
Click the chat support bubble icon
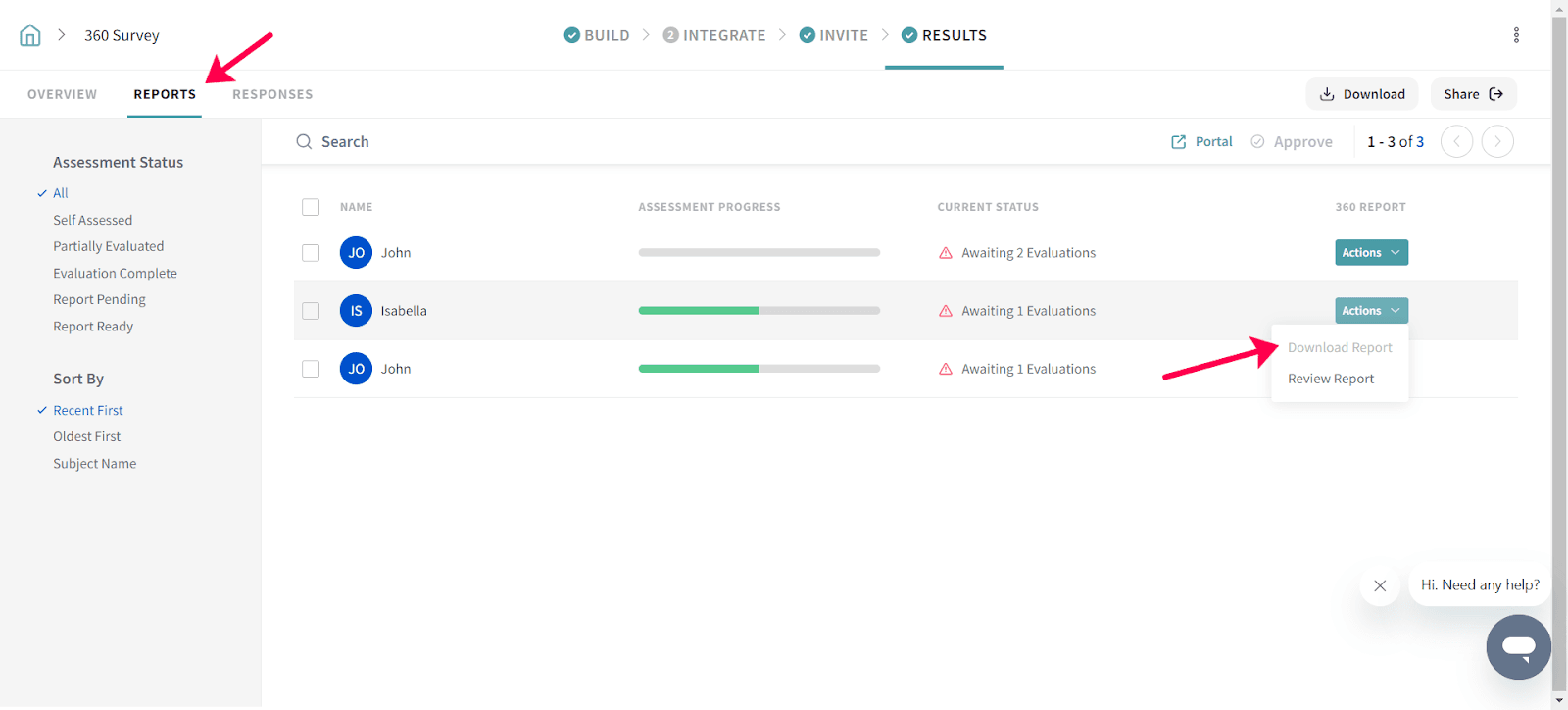[1518, 647]
